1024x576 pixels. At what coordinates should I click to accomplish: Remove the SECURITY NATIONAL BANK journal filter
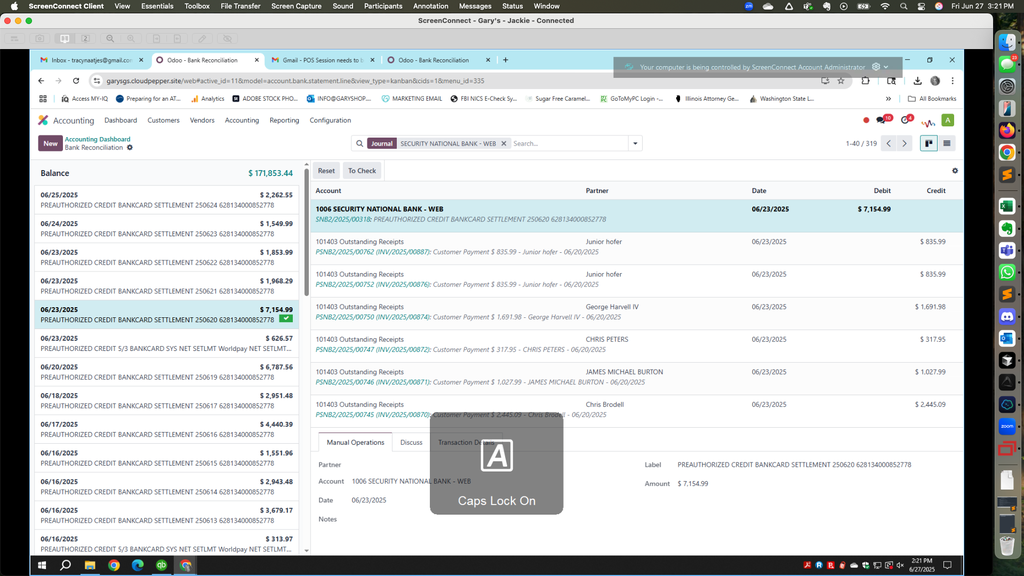[504, 144]
